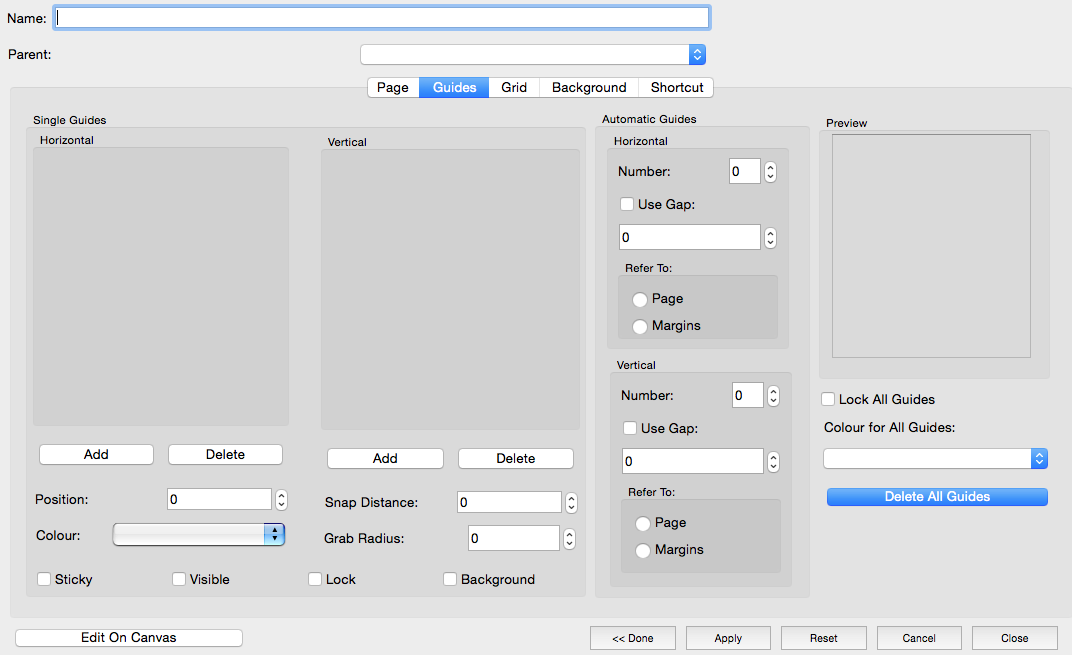Click the Edit On Canvas button
Screen dimensions: 1072x655
click(x=129, y=638)
